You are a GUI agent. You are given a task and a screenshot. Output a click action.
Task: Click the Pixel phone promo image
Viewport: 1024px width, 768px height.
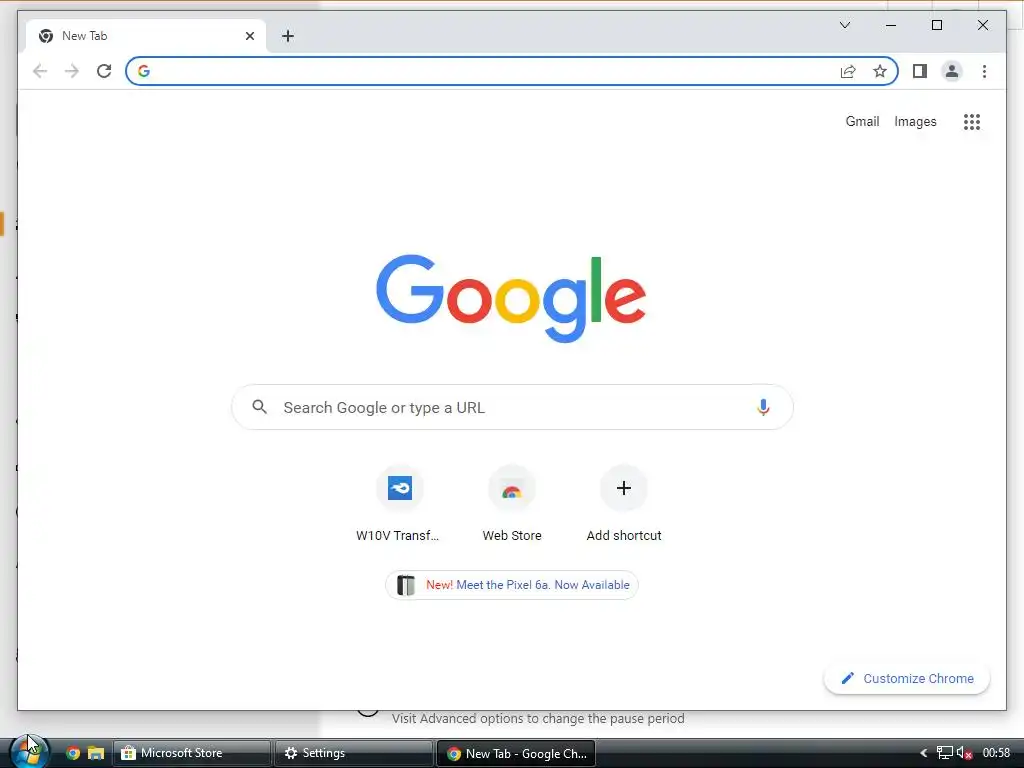(x=406, y=585)
